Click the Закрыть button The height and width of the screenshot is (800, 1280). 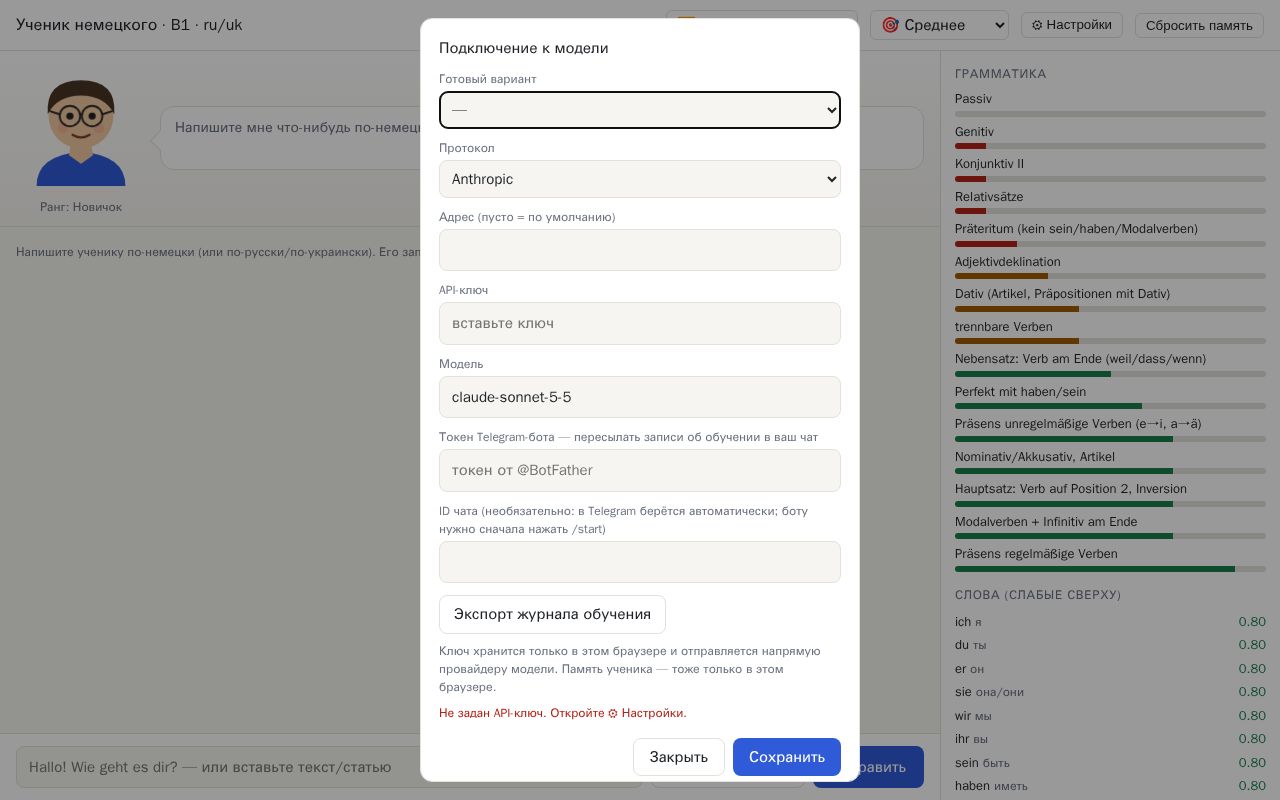[x=679, y=757]
